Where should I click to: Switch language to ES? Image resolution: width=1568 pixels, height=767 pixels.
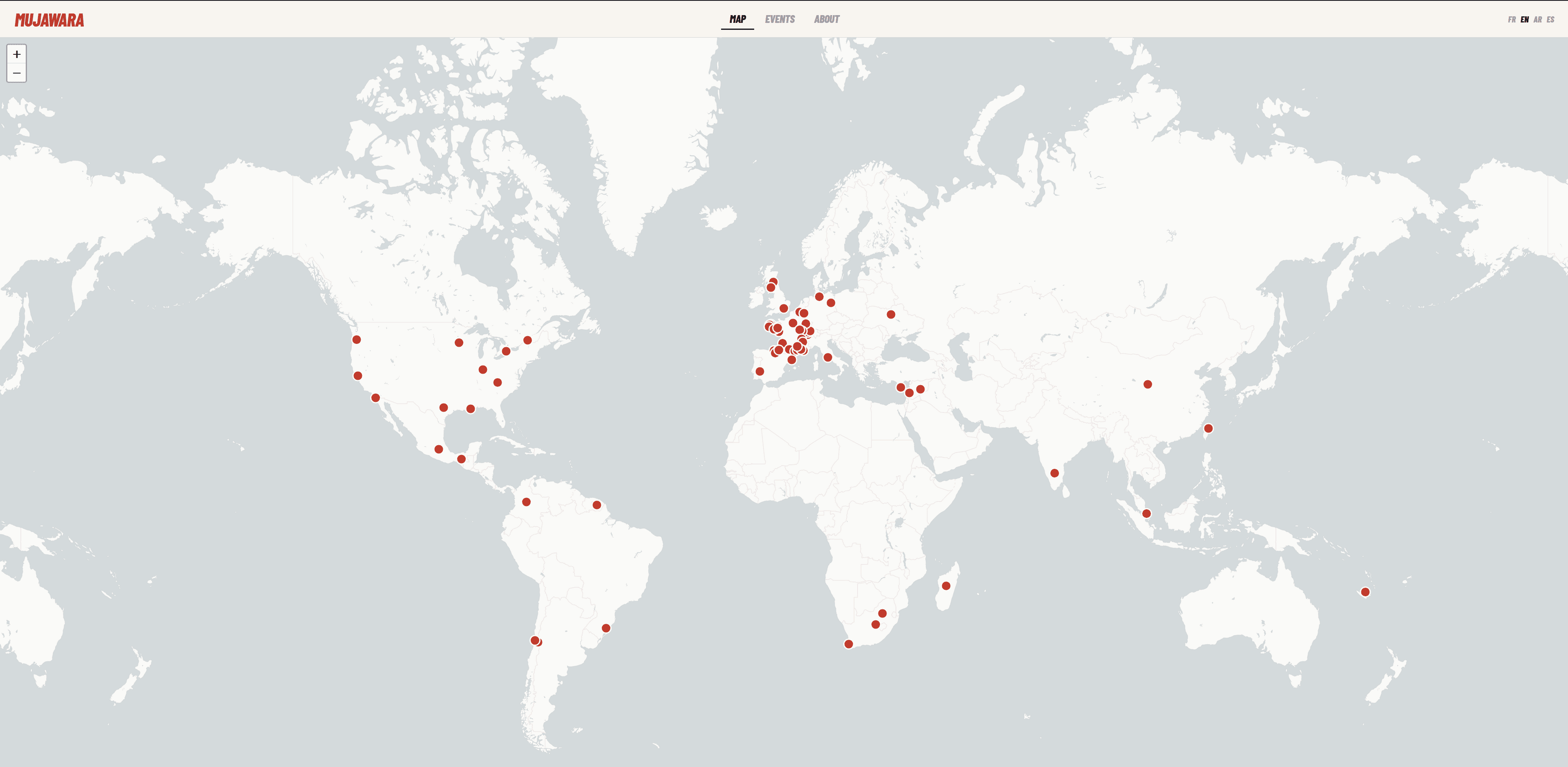(x=1550, y=20)
